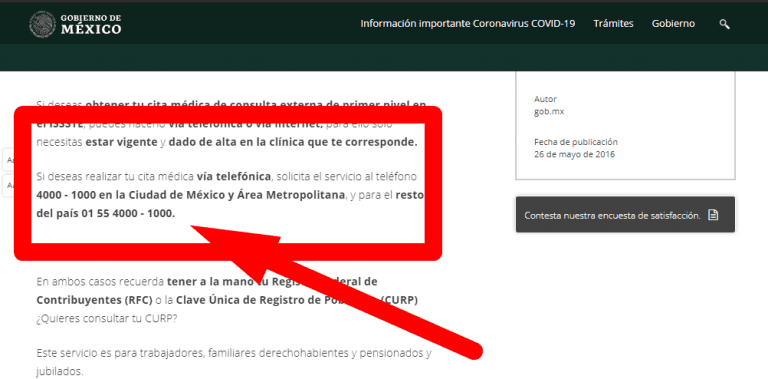Open Información importante Coronavirus COVID-19 link
The width and height of the screenshot is (768, 379).
click(468, 24)
